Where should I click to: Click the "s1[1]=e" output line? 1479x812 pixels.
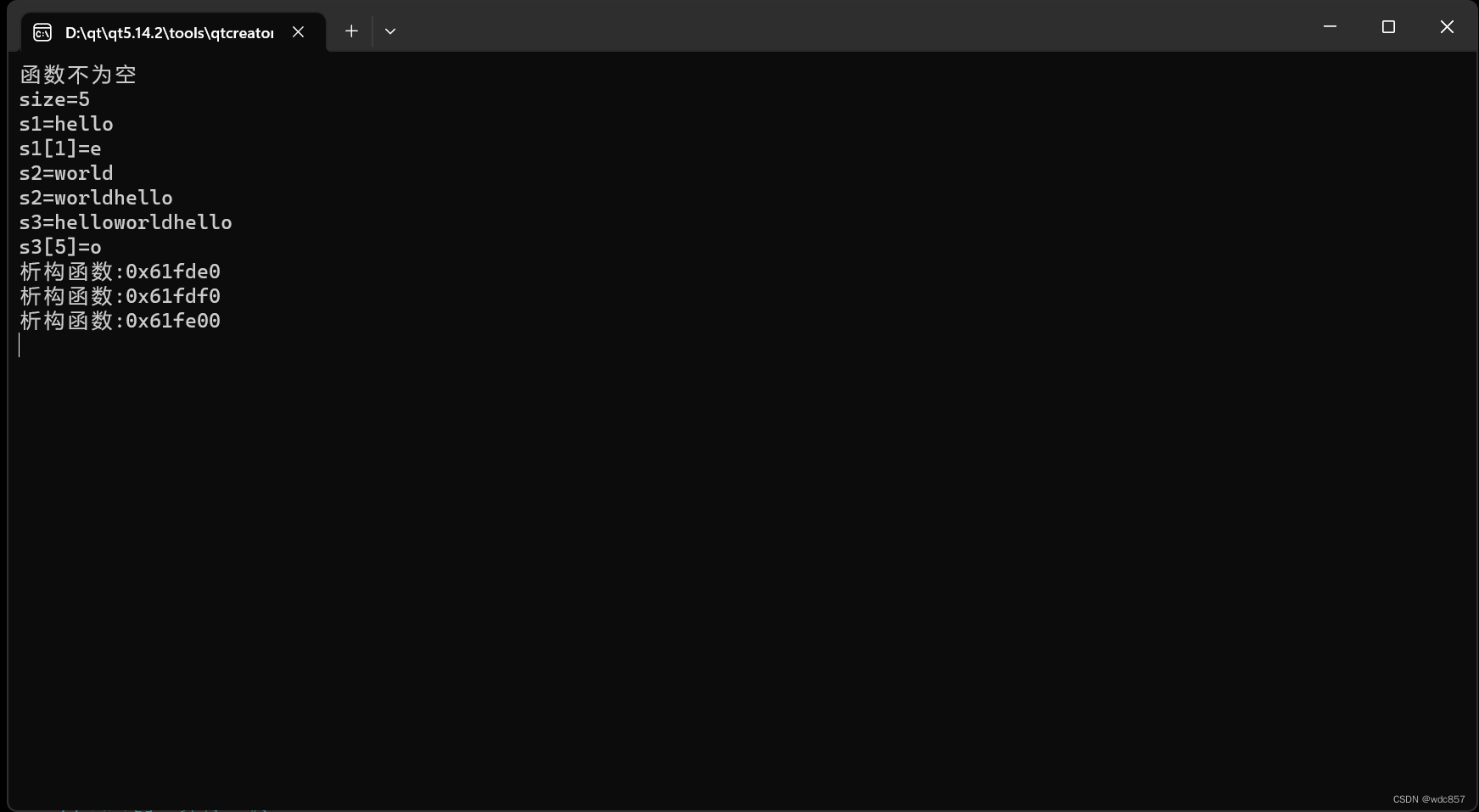click(60, 148)
